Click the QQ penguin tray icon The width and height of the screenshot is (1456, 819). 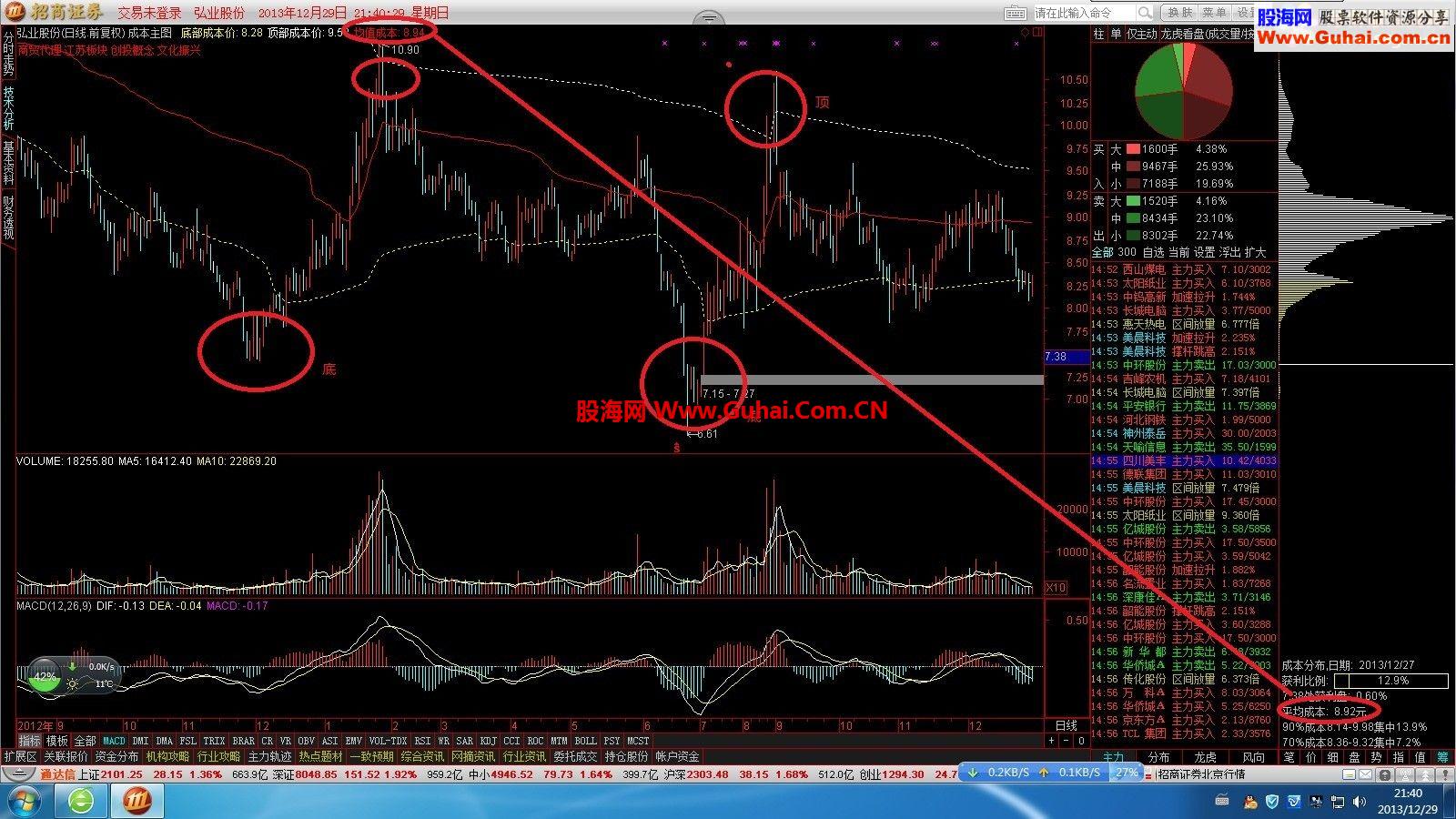pos(1250,801)
